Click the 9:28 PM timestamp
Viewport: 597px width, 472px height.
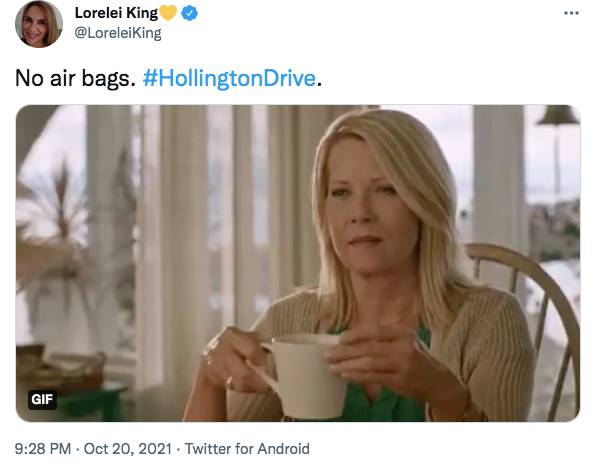point(43,448)
